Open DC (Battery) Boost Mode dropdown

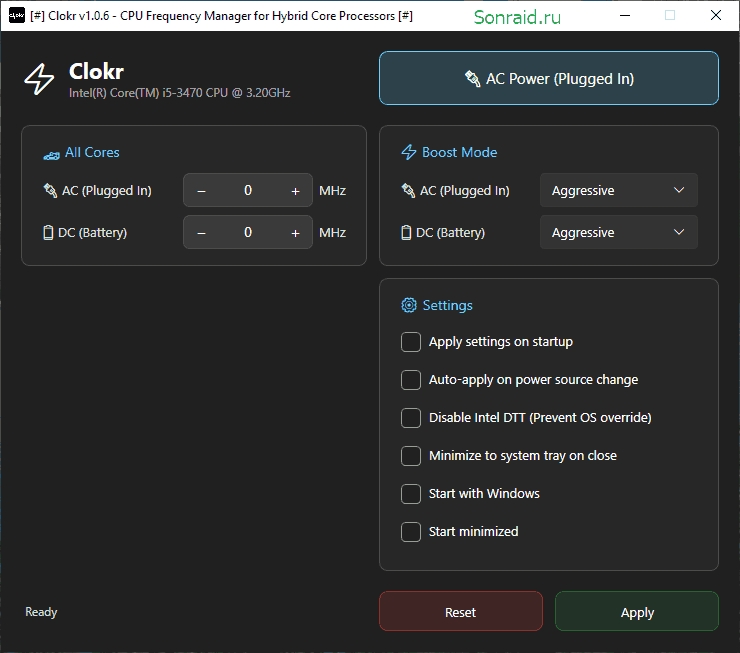[619, 232]
